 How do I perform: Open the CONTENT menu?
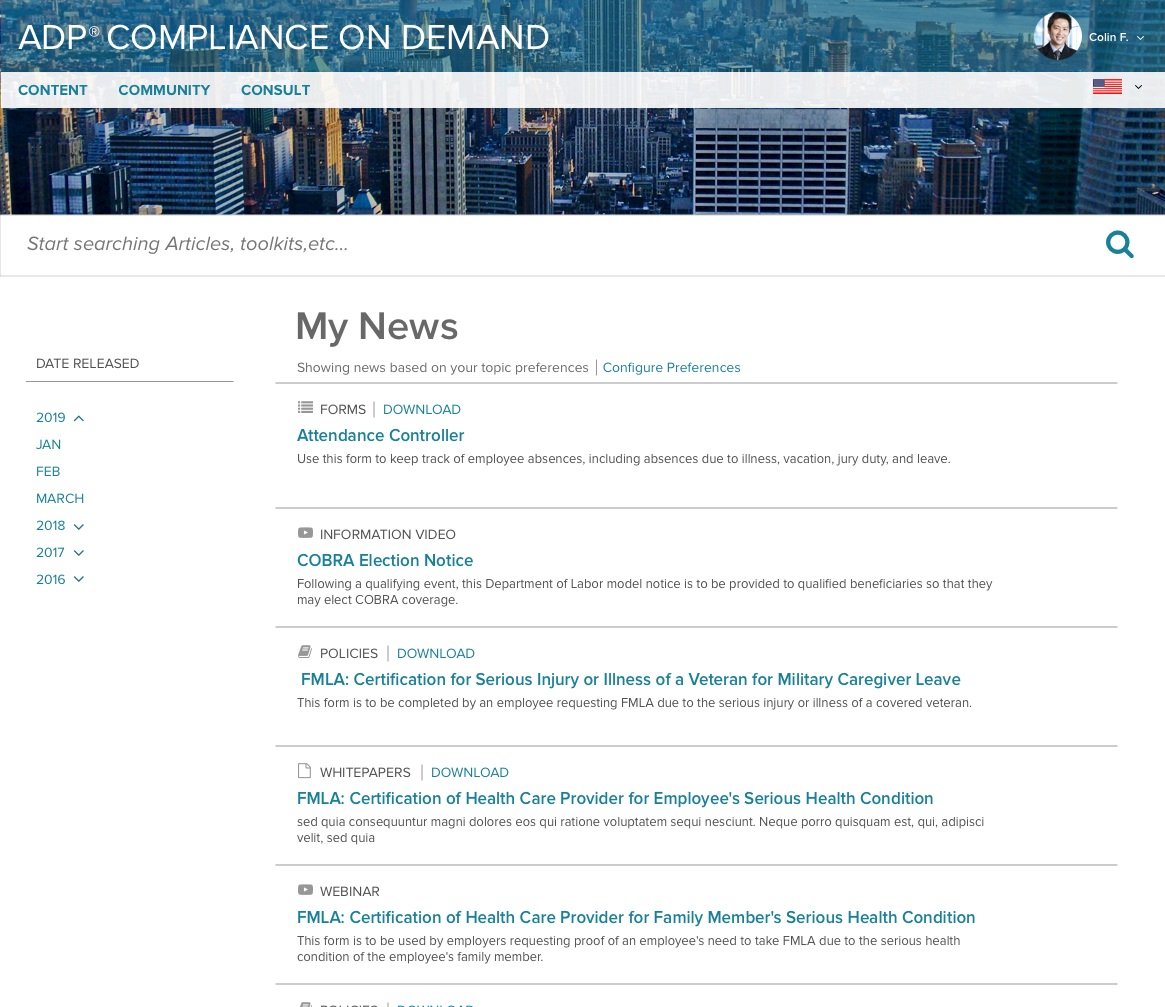[53, 90]
